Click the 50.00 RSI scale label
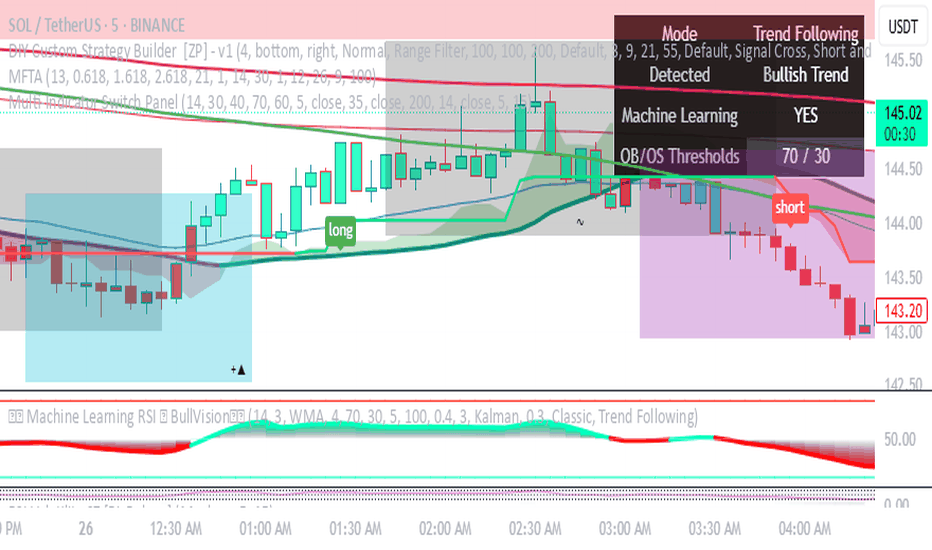932x550 pixels. click(x=899, y=439)
